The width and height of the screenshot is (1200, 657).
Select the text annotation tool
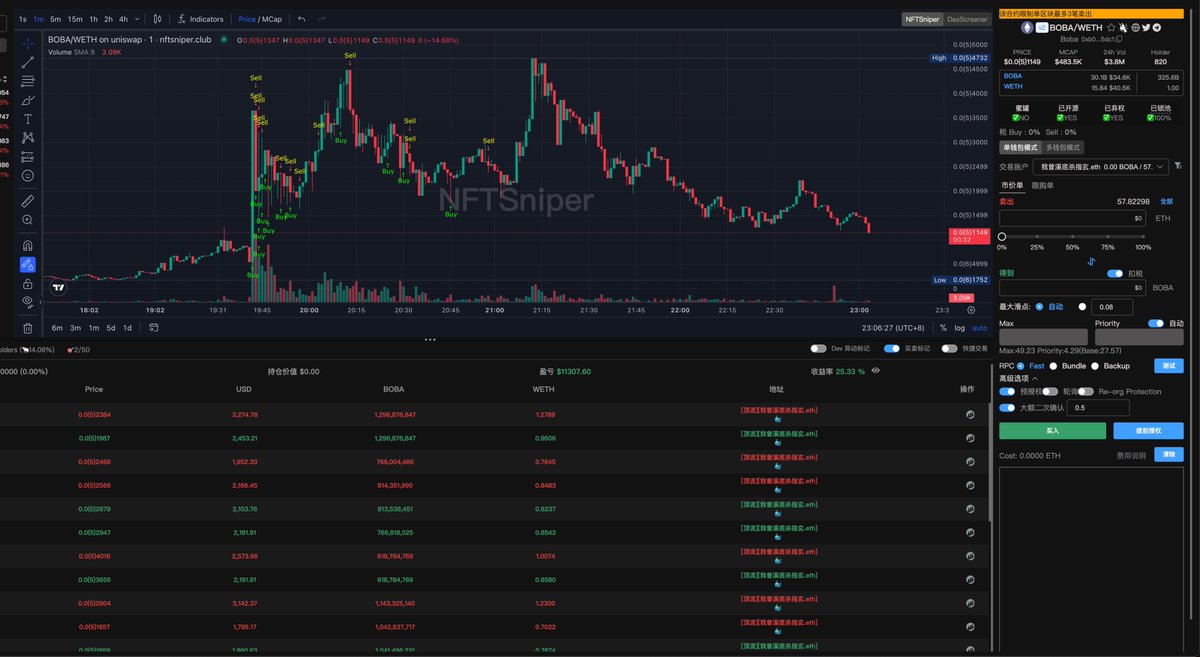coord(28,118)
